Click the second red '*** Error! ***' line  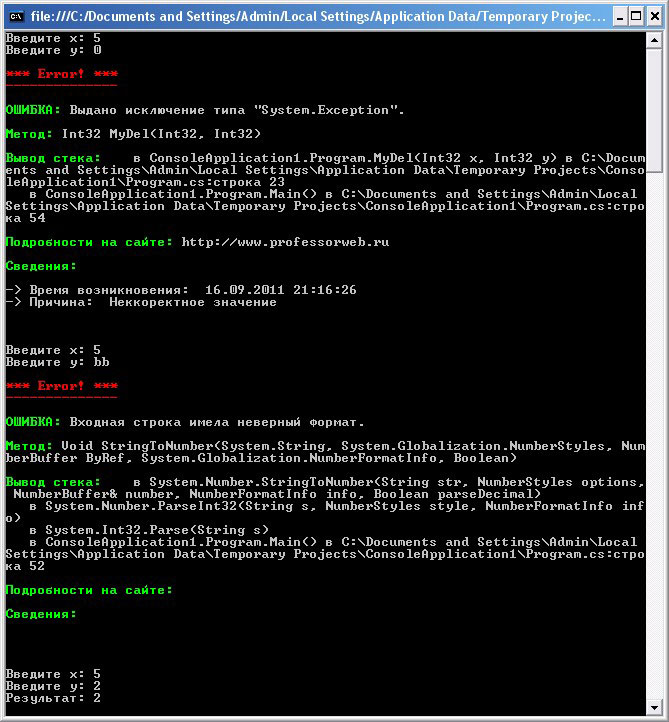click(x=62, y=386)
